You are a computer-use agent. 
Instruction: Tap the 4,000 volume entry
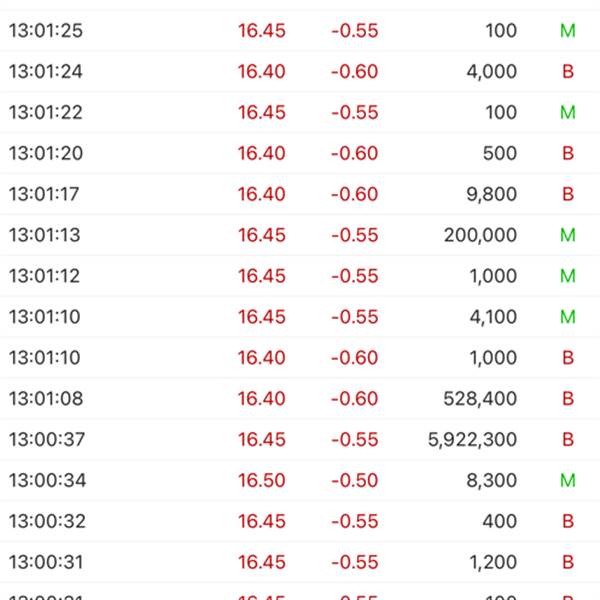(x=491, y=72)
